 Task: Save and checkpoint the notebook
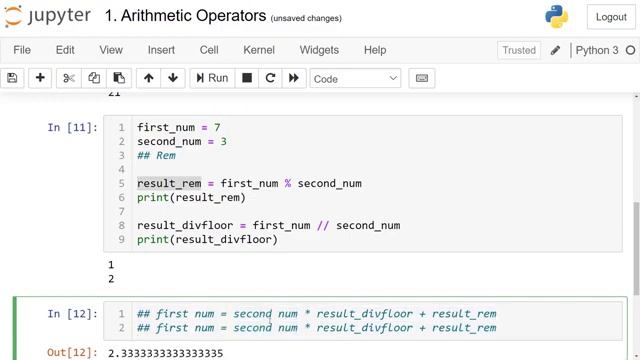[x=12, y=78]
